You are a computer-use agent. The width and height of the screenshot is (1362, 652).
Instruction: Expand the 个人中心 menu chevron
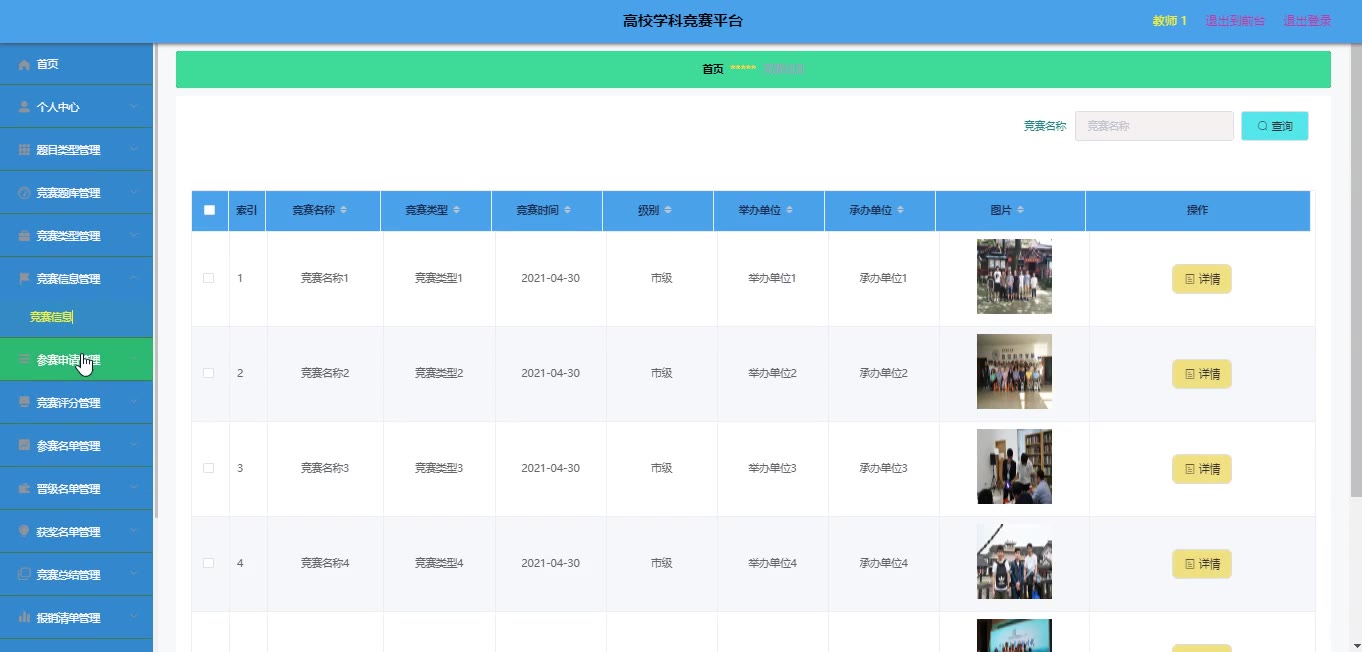[134, 107]
